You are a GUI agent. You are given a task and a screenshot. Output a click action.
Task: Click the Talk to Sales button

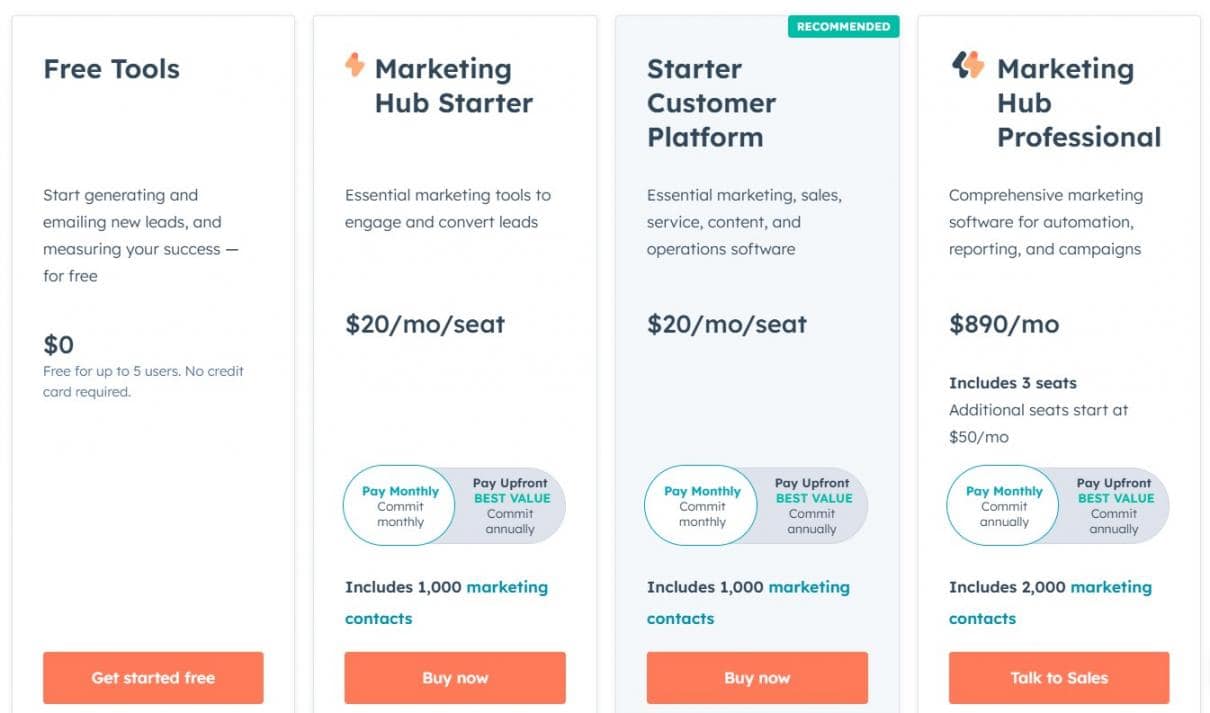(x=1059, y=678)
